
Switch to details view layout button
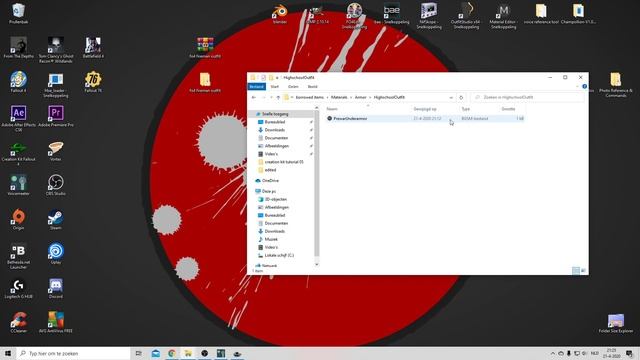pyautogui.click(x=576, y=271)
